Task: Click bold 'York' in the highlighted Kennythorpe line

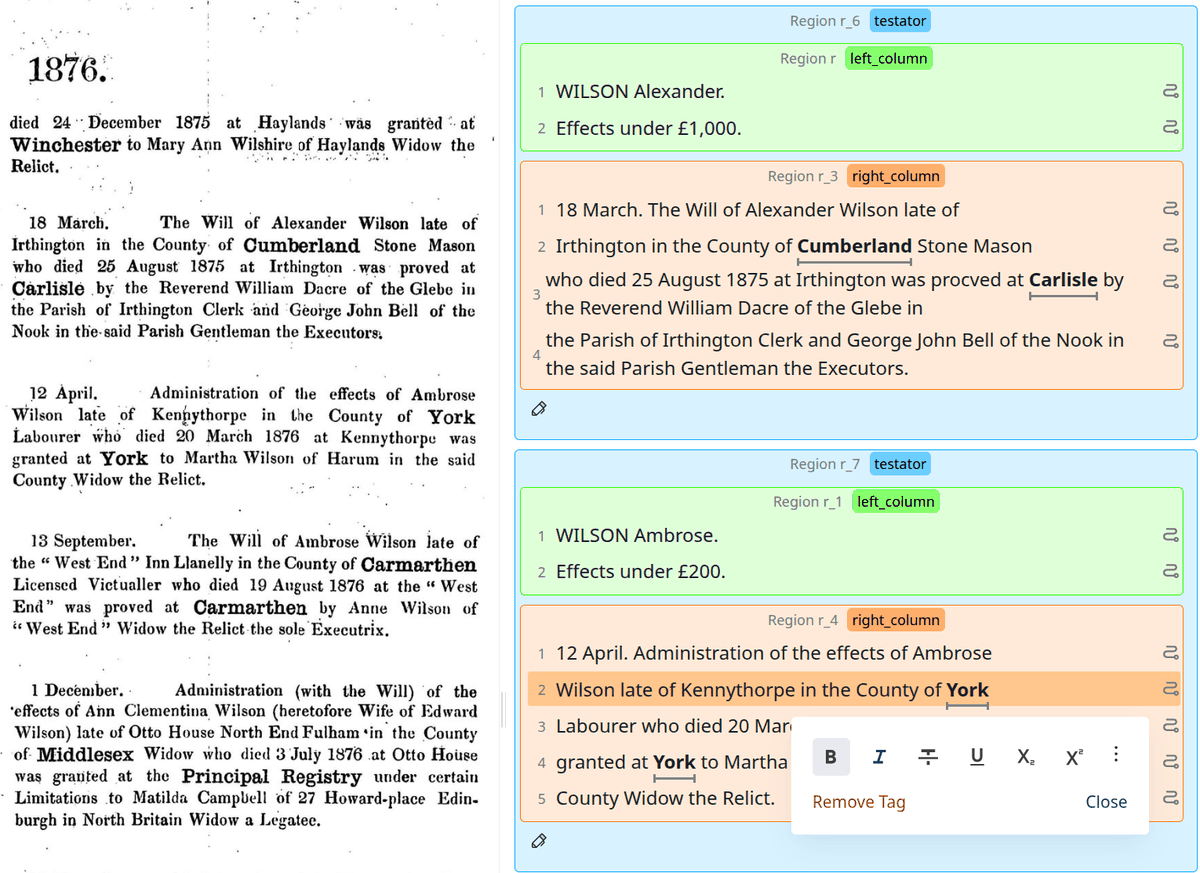Action: click(x=967, y=689)
